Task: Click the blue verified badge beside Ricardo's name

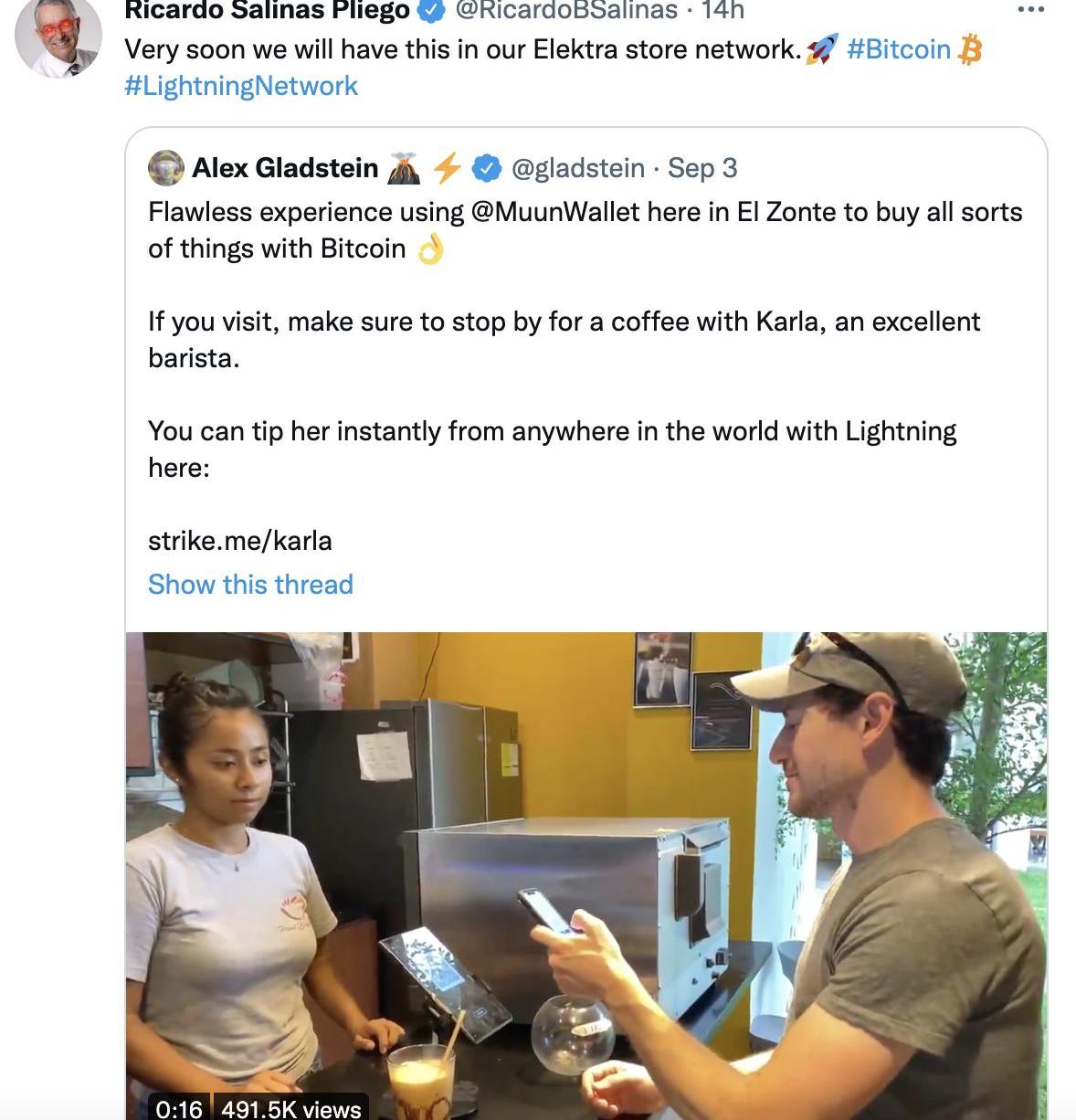Action: (431, 10)
